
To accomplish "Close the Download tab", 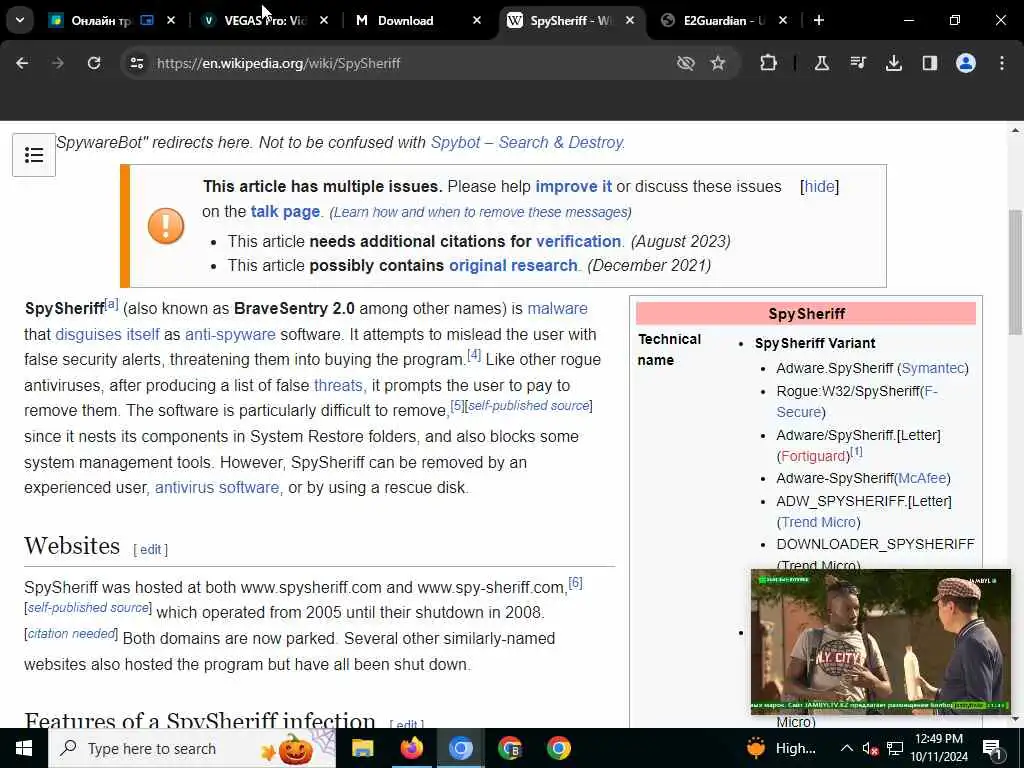I will tap(477, 21).
